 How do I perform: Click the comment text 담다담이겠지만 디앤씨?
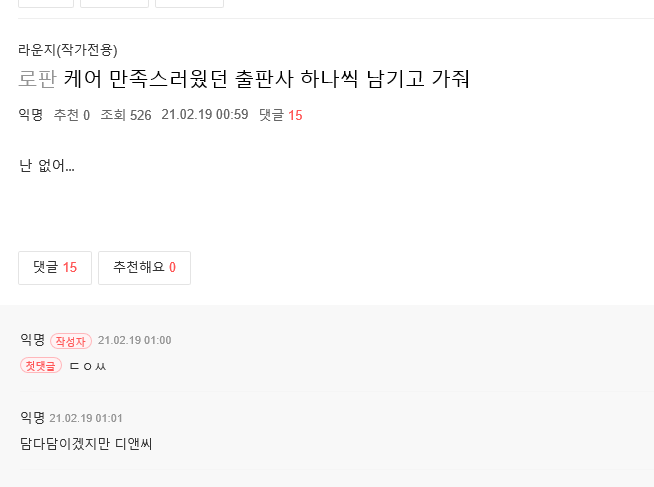click(86, 443)
